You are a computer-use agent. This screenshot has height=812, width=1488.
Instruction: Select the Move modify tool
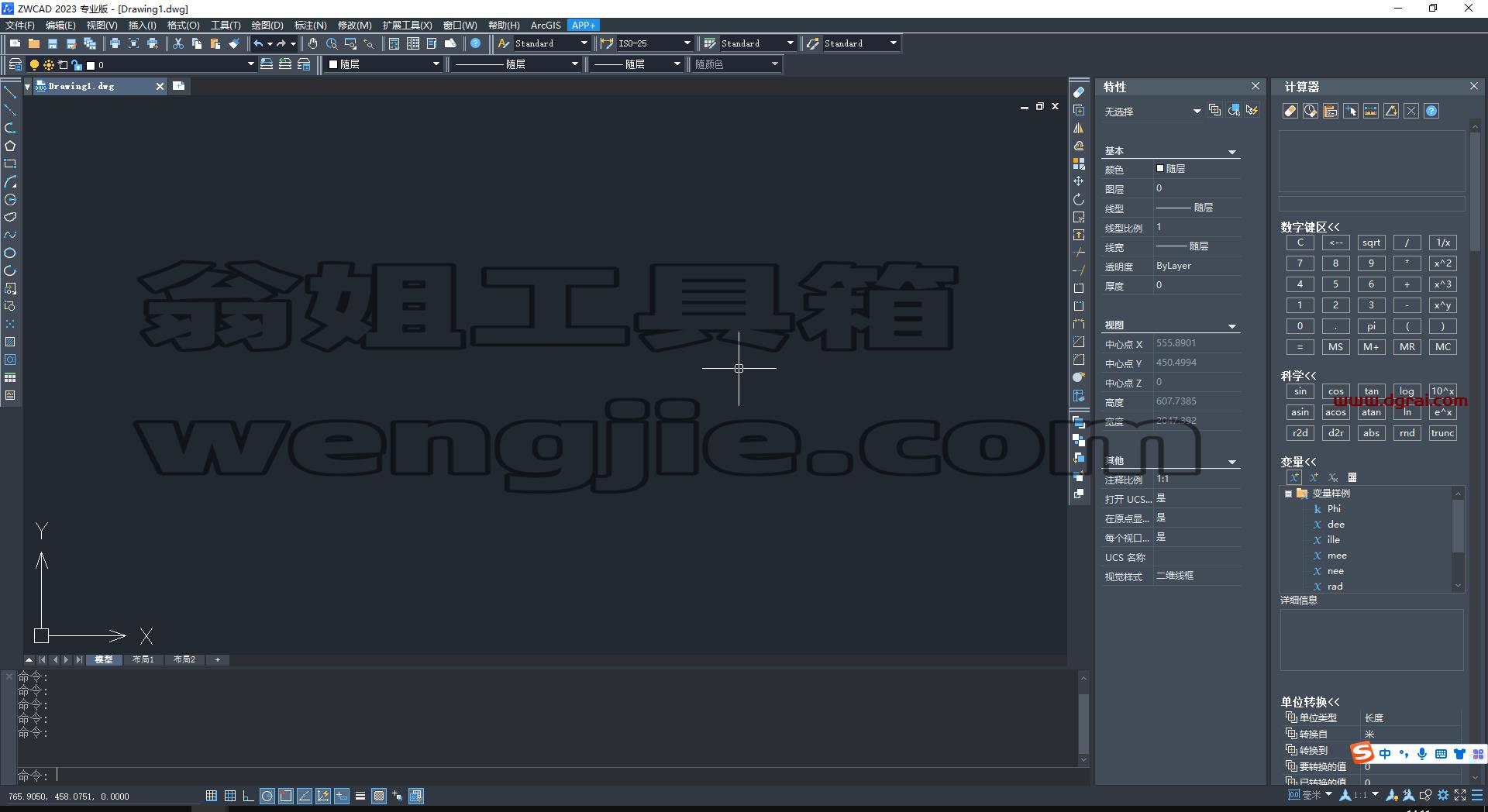1079,181
